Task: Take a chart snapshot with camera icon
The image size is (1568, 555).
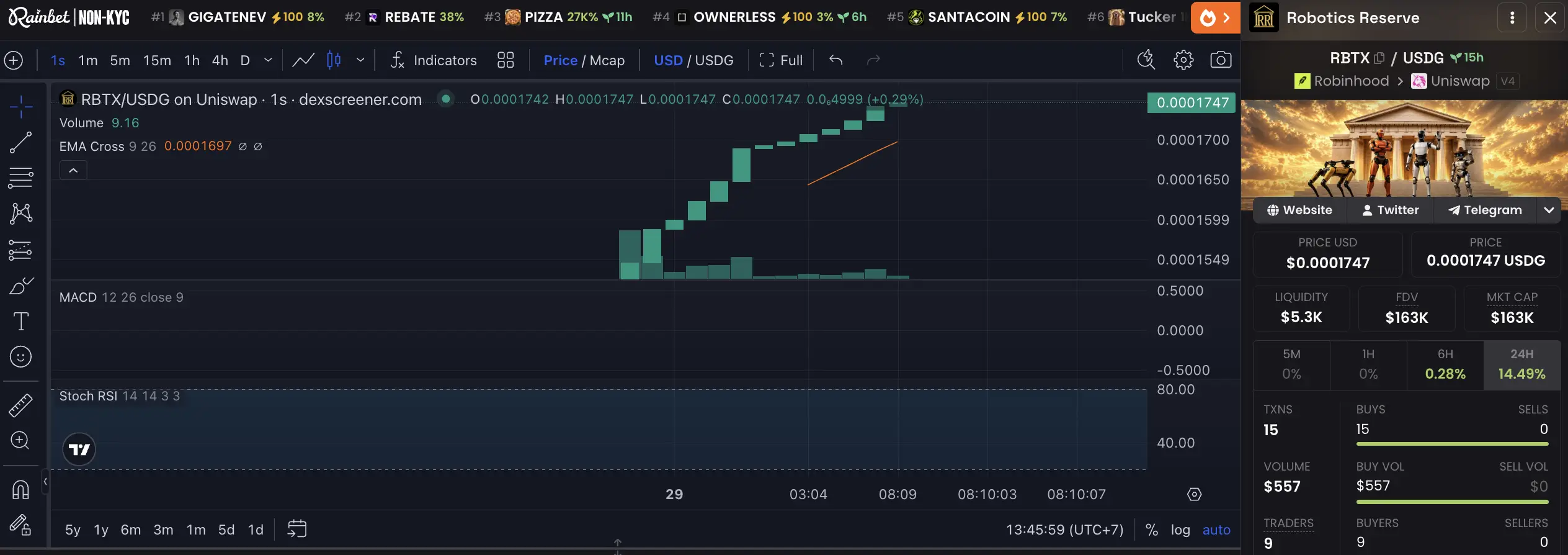Action: 1221,60
